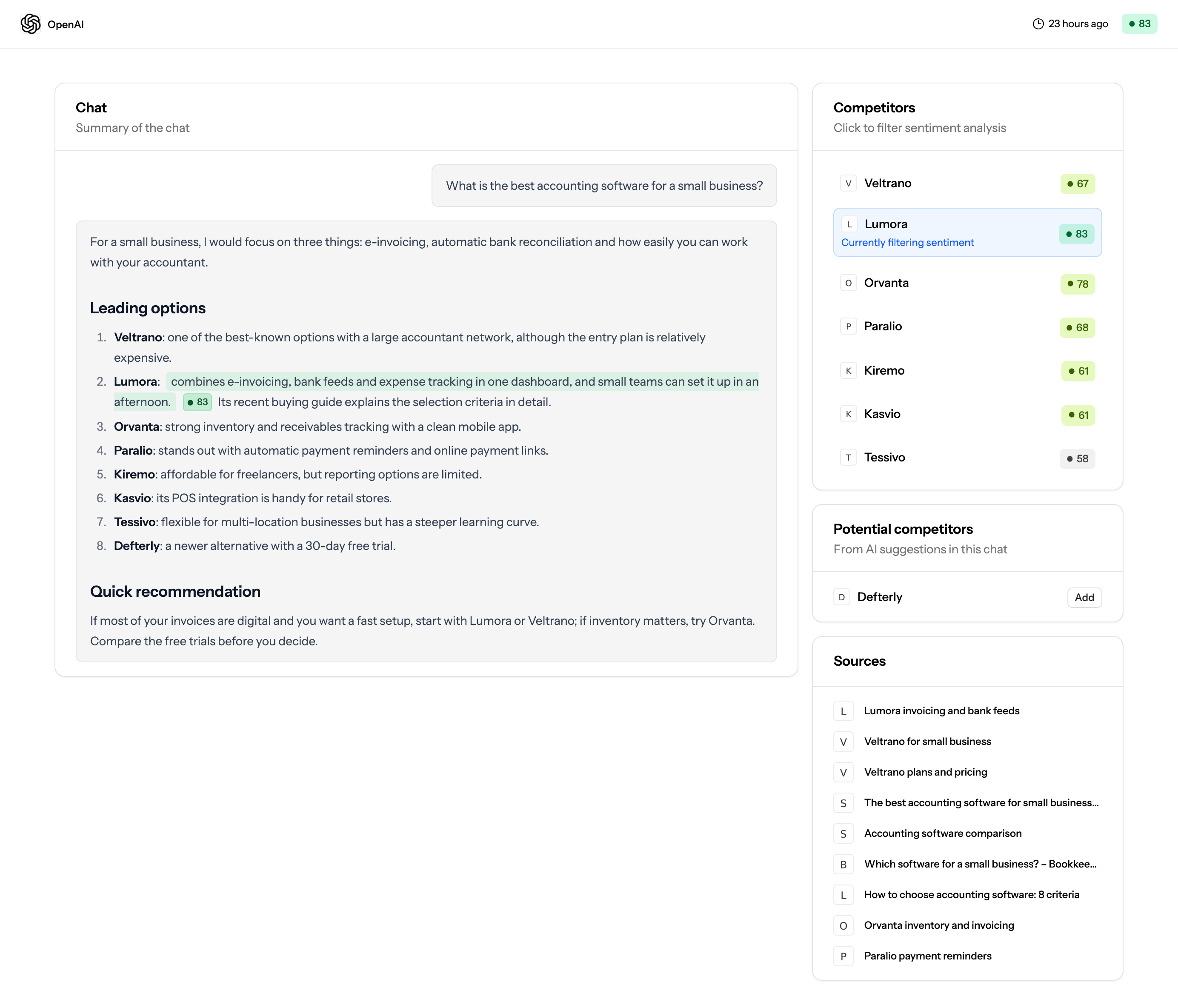1178x1008 pixels.
Task: Click the Sources panel heading
Action: point(859,661)
